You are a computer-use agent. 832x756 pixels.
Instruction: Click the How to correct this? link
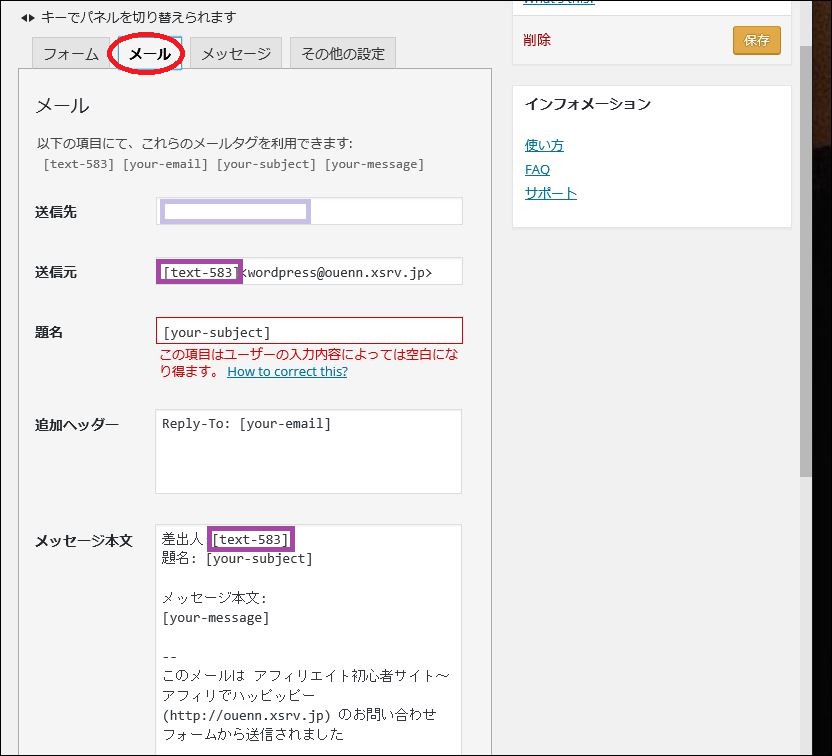(x=287, y=371)
